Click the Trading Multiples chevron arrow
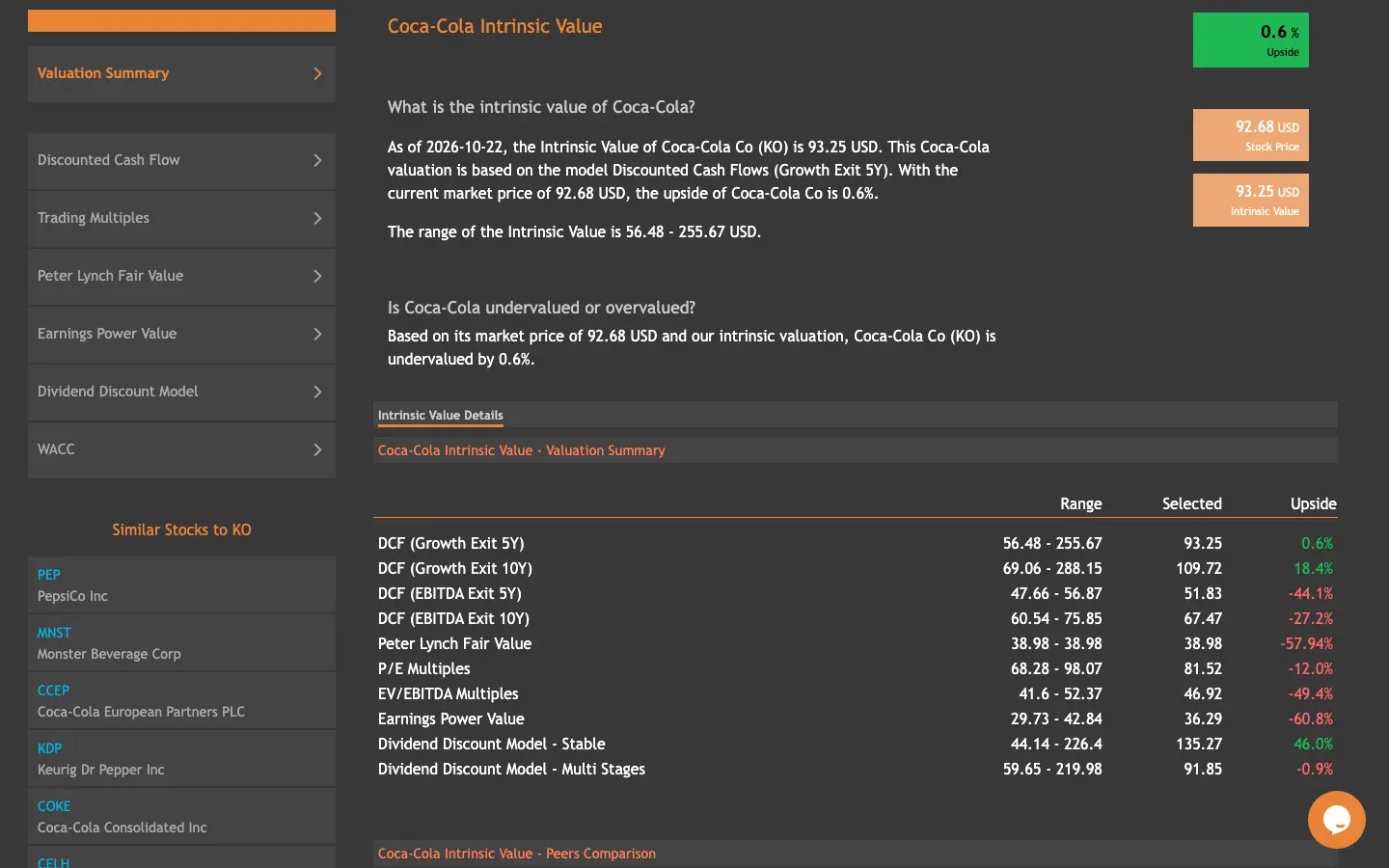1389x868 pixels. pyautogui.click(x=317, y=218)
